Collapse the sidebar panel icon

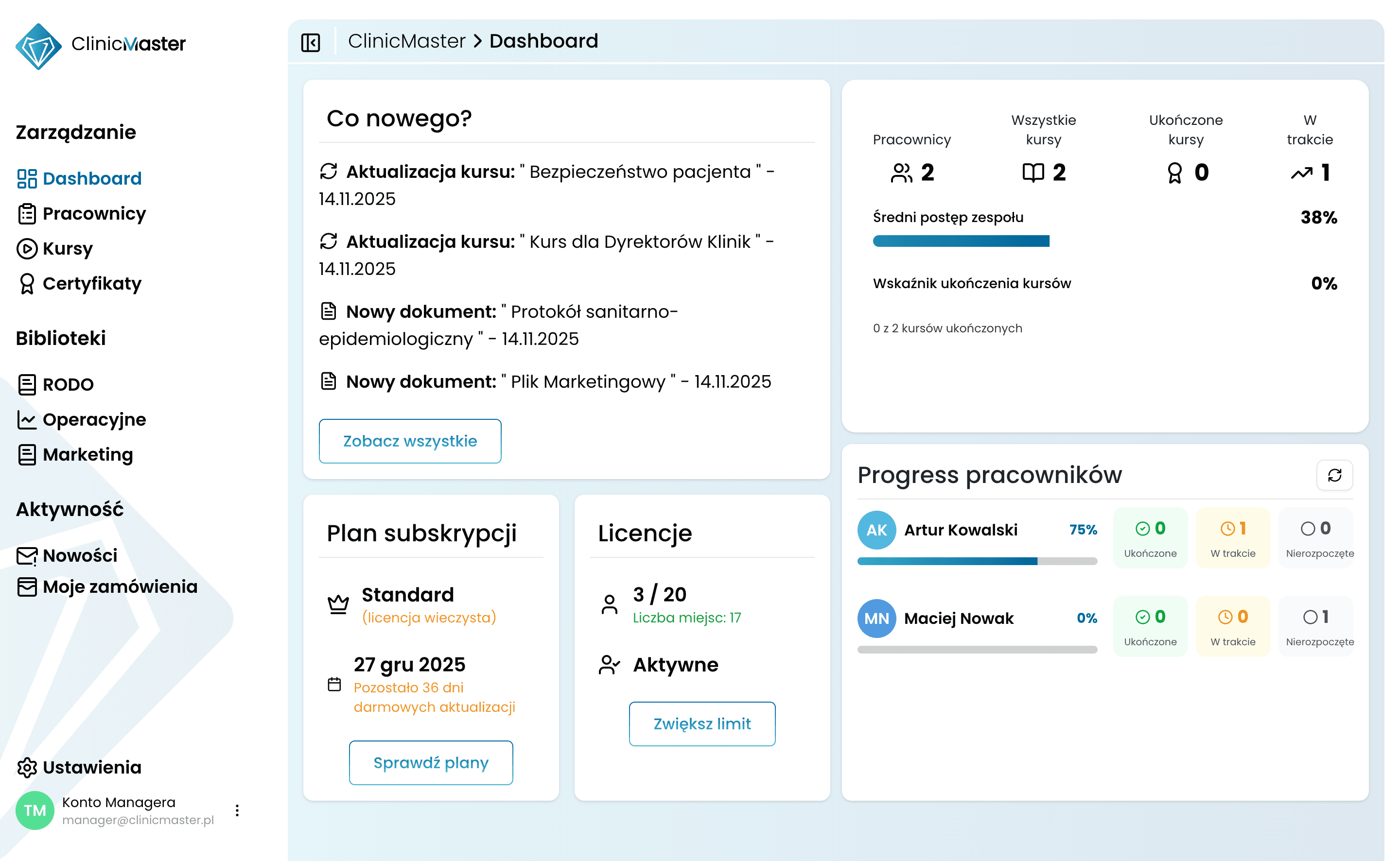[311, 42]
